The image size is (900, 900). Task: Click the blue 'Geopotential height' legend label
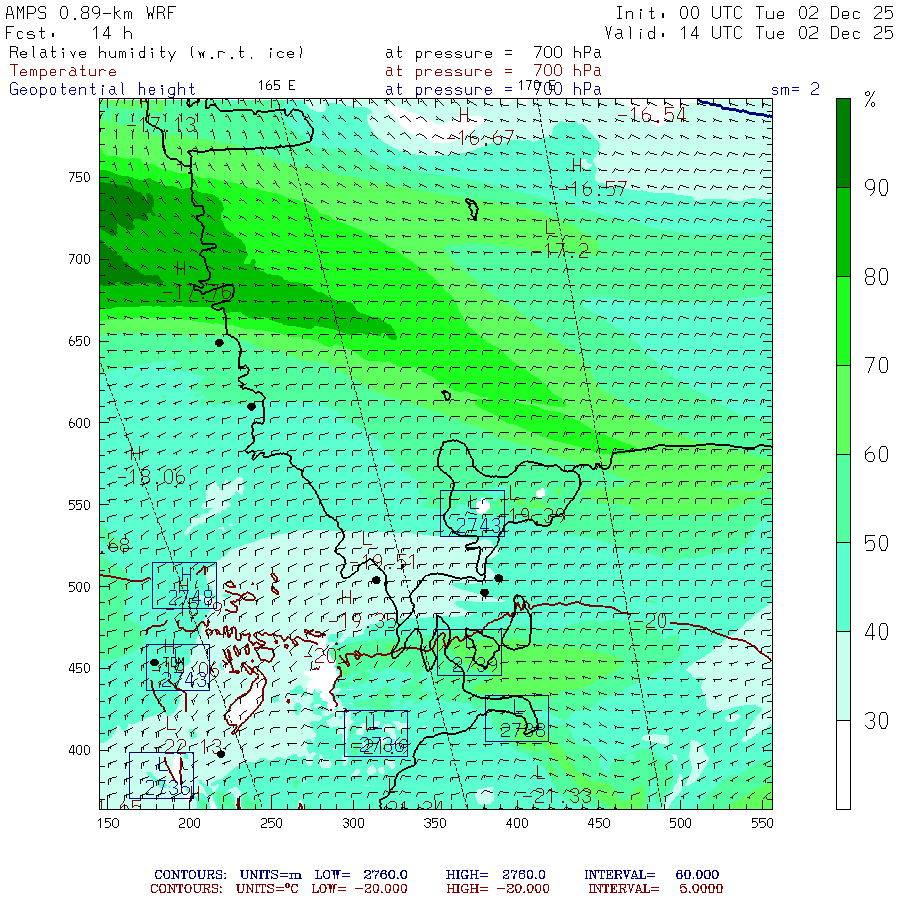click(102, 90)
